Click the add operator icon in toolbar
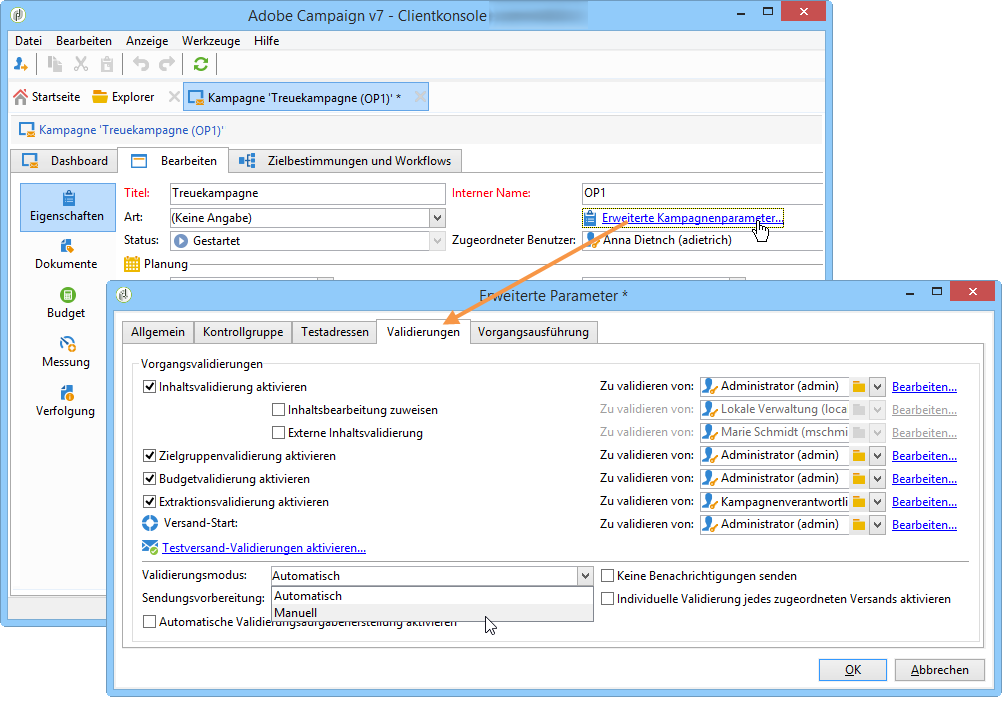1002x707 pixels. point(20,64)
